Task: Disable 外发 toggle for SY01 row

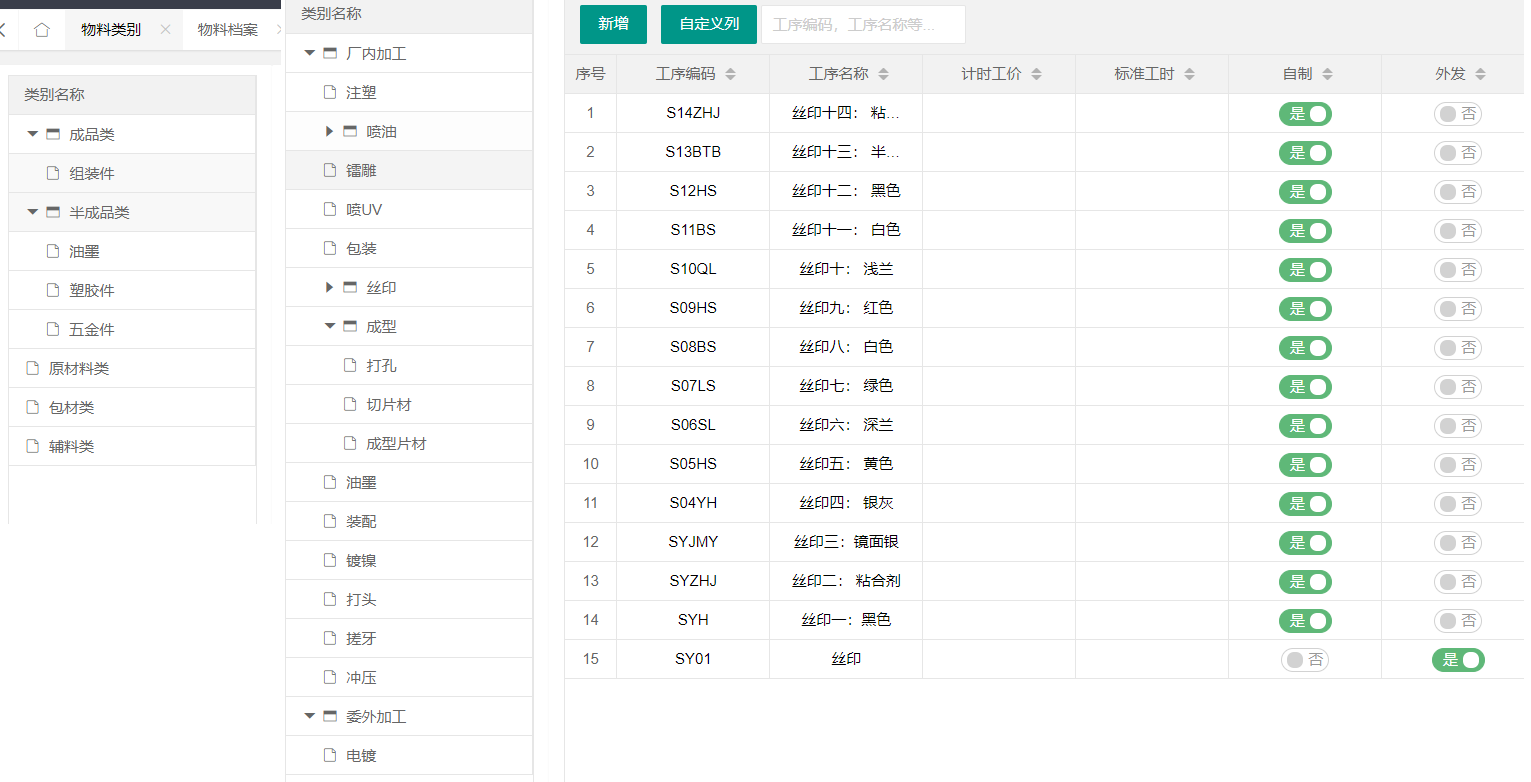Action: click(x=1457, y=660)
